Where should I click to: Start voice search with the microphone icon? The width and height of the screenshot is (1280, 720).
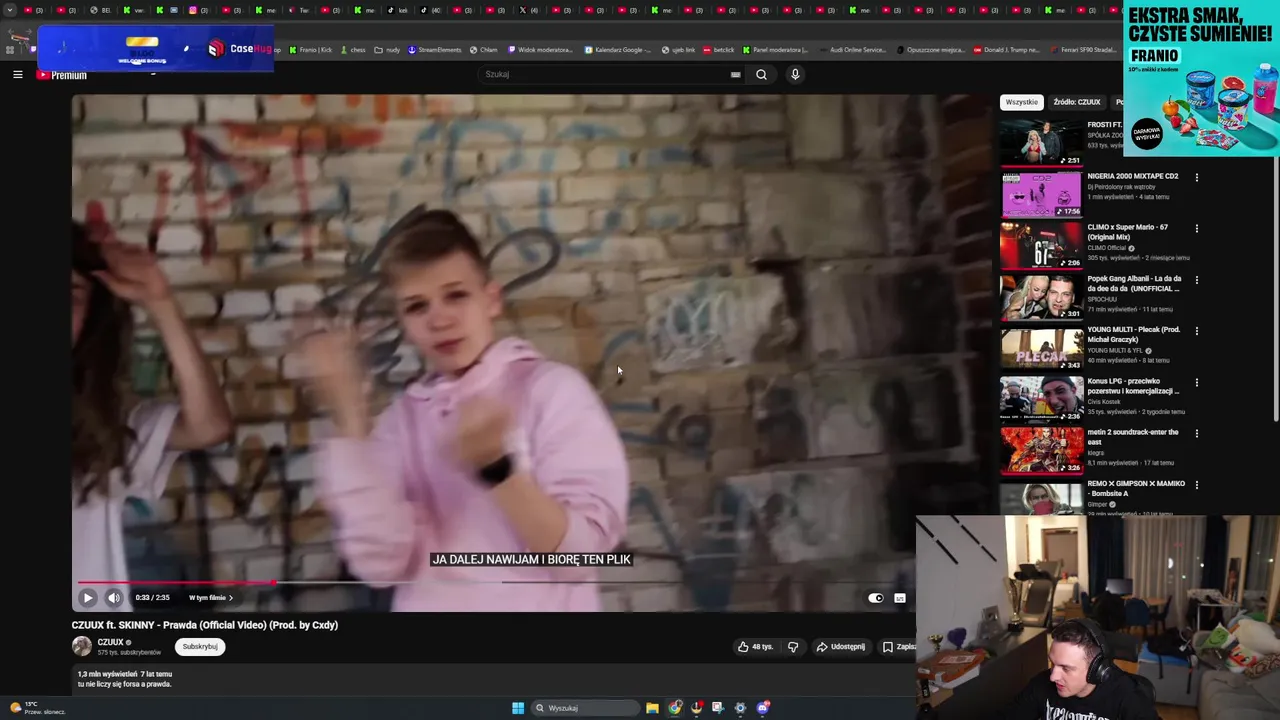pos(795,74)
